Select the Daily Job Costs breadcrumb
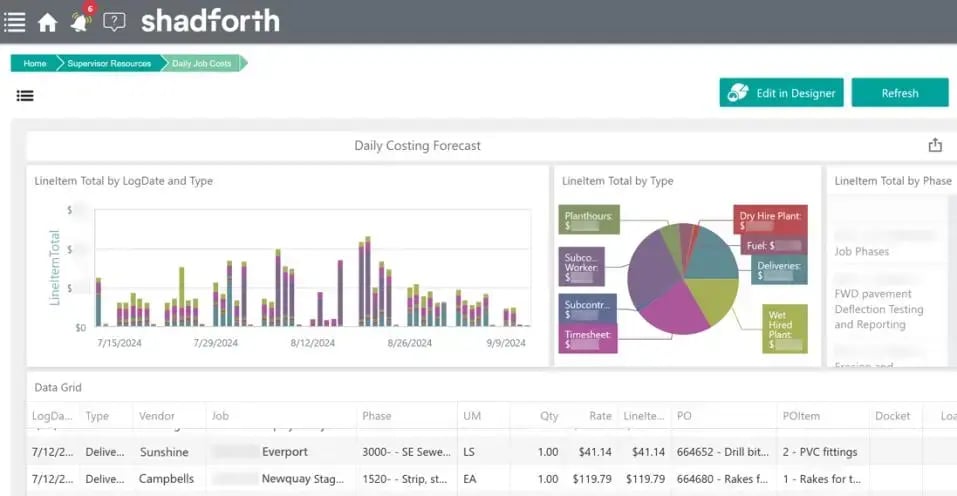 click(x=201, y=63)
